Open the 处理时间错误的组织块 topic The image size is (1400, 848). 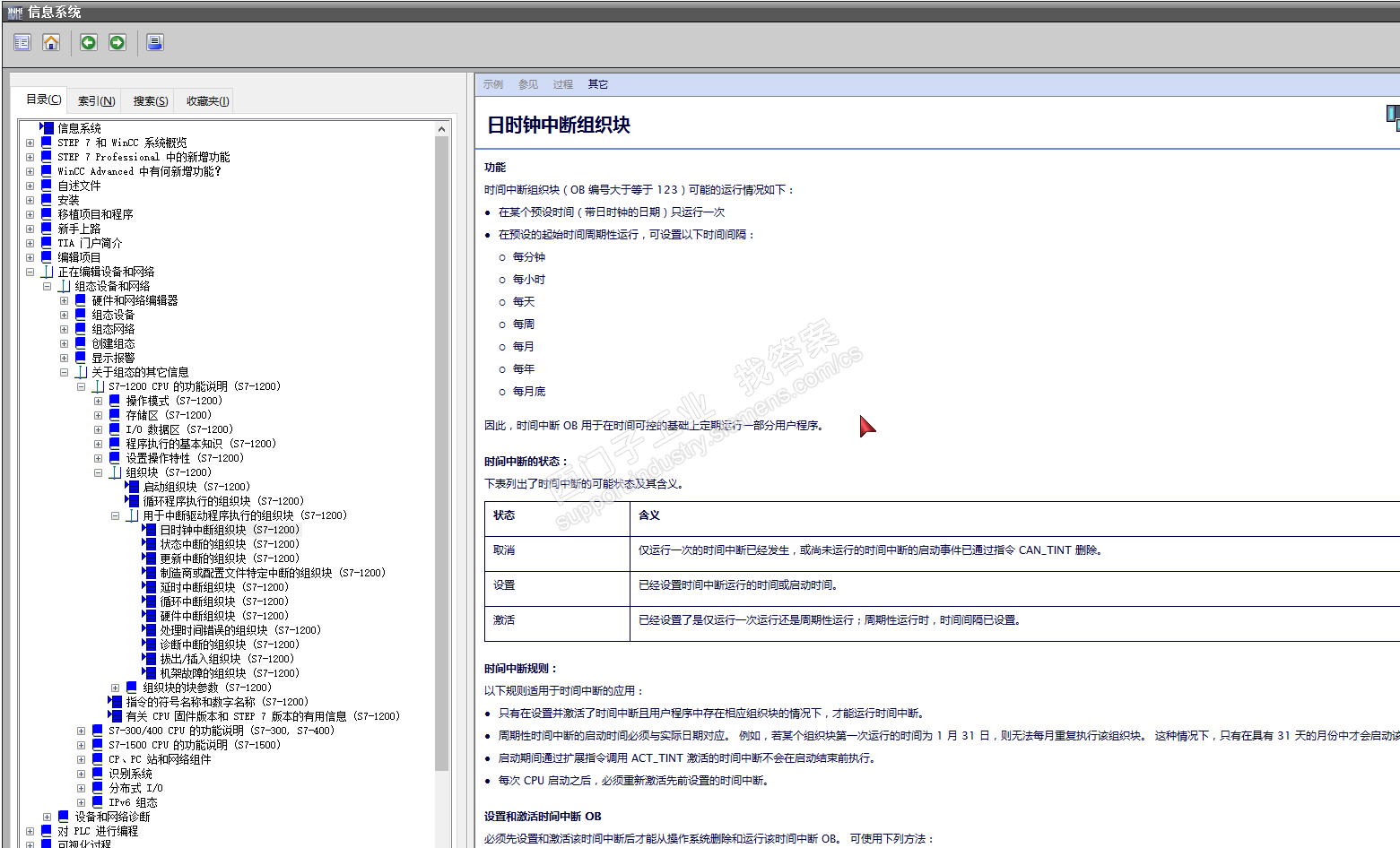[240, 630]
